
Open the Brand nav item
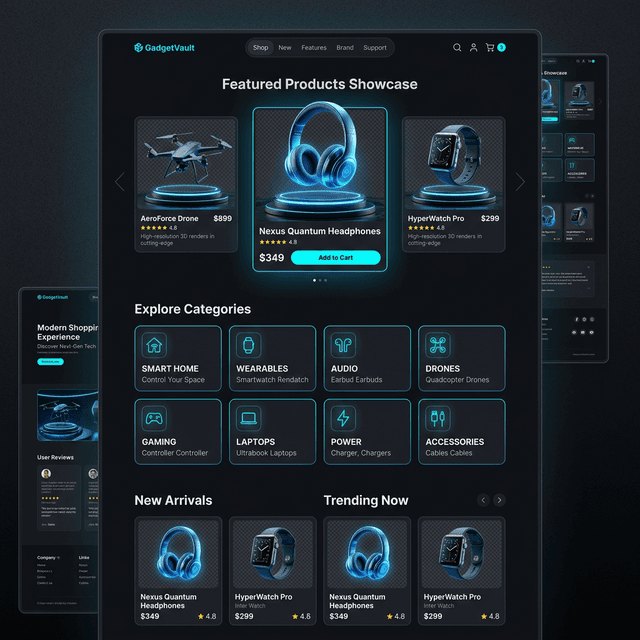(x=345, y=48)
